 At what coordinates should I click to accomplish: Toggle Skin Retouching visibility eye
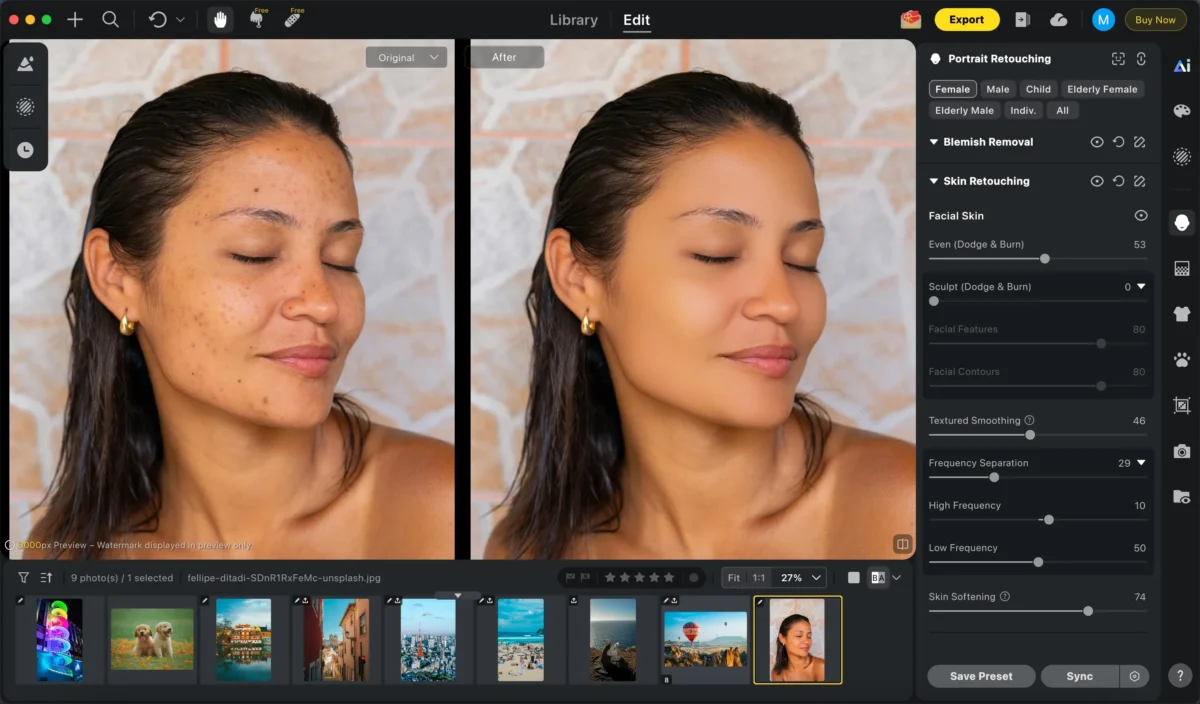tap(1097, 181)
